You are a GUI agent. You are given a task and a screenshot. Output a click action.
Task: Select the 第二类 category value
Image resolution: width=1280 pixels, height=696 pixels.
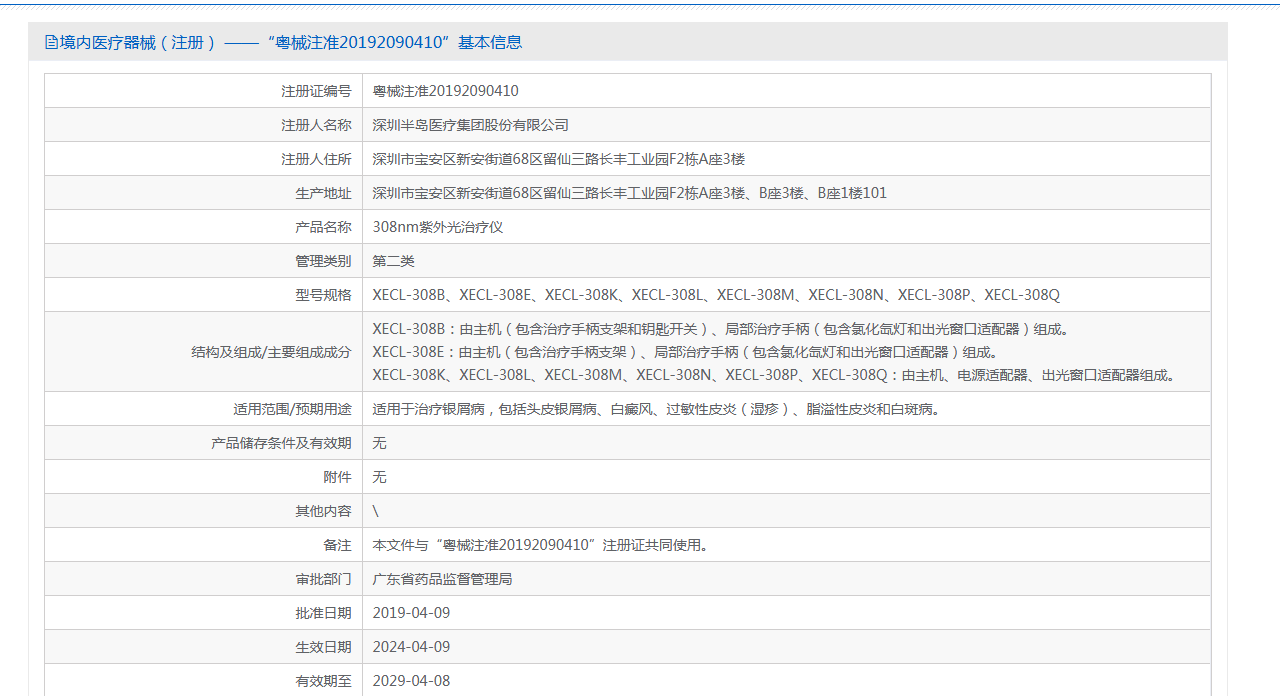click(394, 261)
